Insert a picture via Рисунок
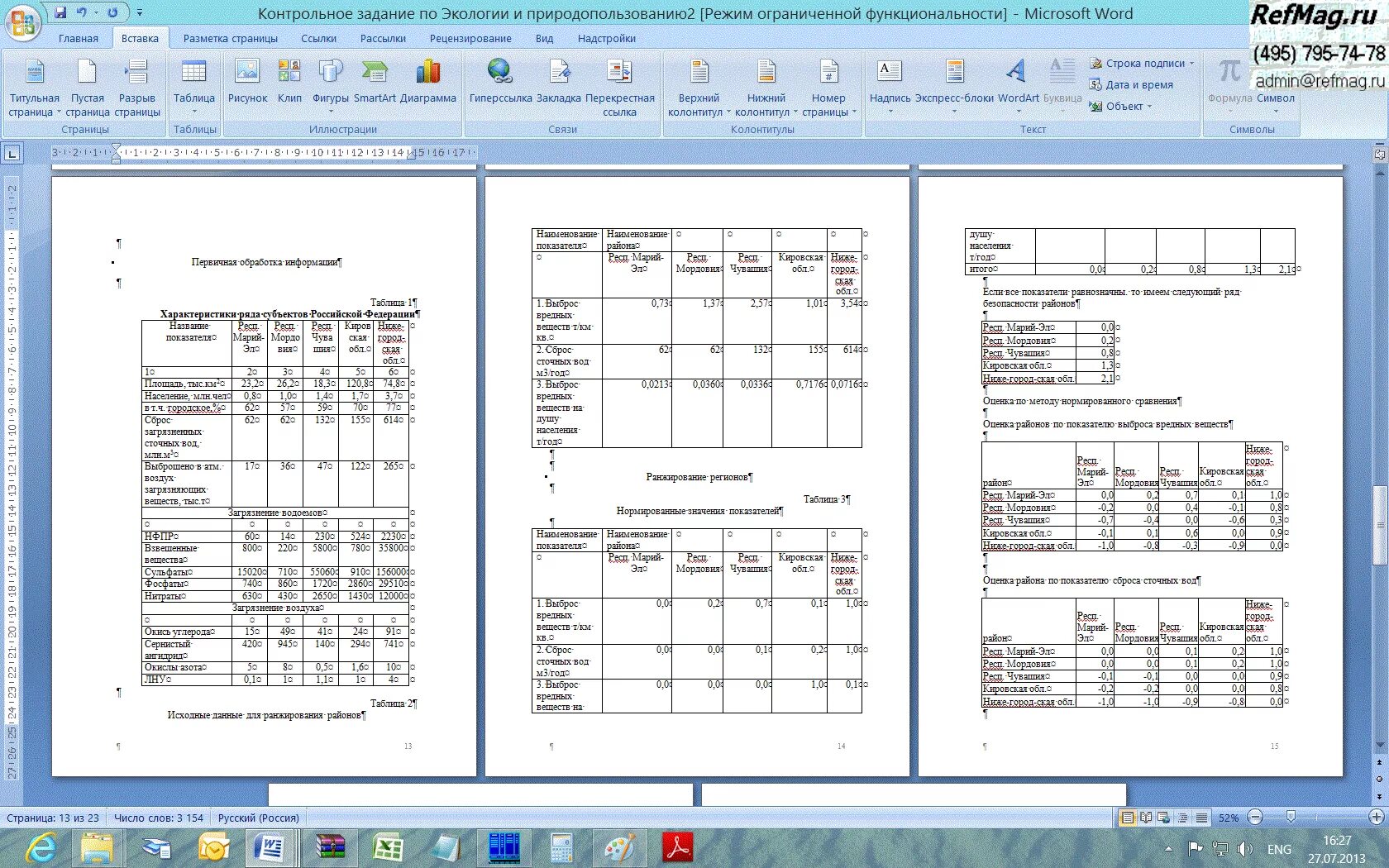 pyautogui.click(x=247, y=81)
